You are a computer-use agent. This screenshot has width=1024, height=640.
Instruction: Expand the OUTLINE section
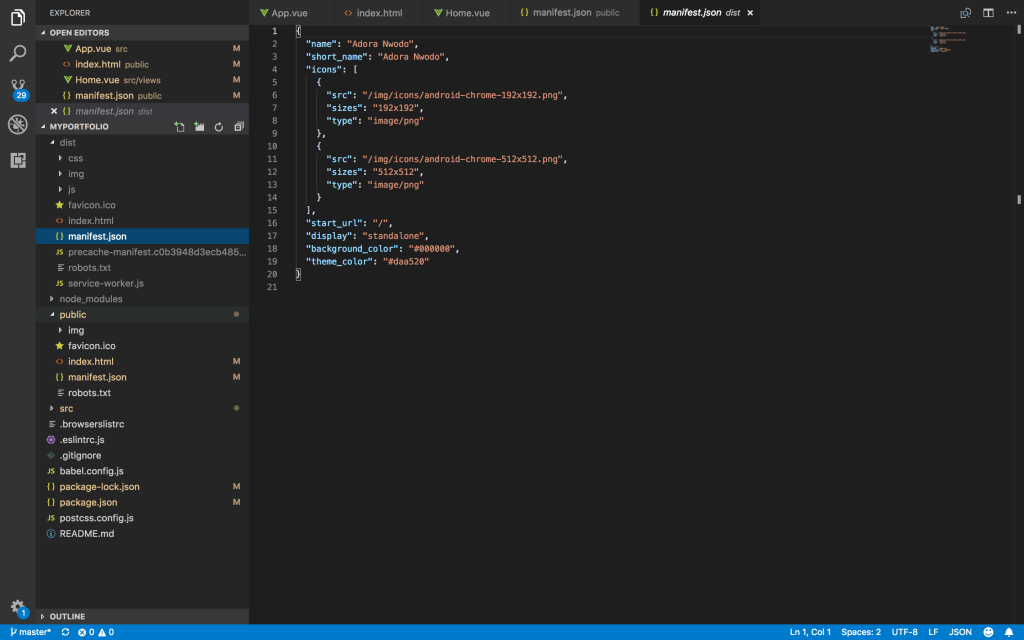point(67,616)
